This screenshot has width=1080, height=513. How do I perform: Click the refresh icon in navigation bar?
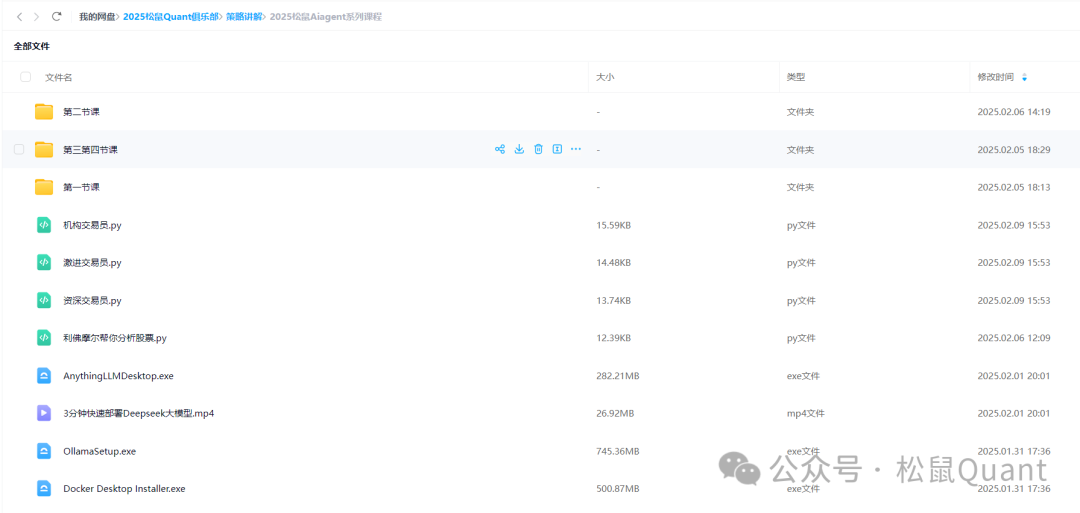pos(57,17)
